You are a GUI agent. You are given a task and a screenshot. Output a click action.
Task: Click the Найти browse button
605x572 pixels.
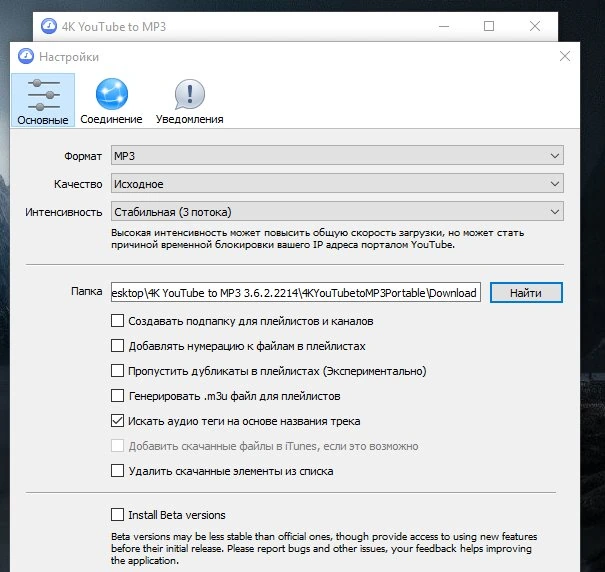(x=526, y=293)
